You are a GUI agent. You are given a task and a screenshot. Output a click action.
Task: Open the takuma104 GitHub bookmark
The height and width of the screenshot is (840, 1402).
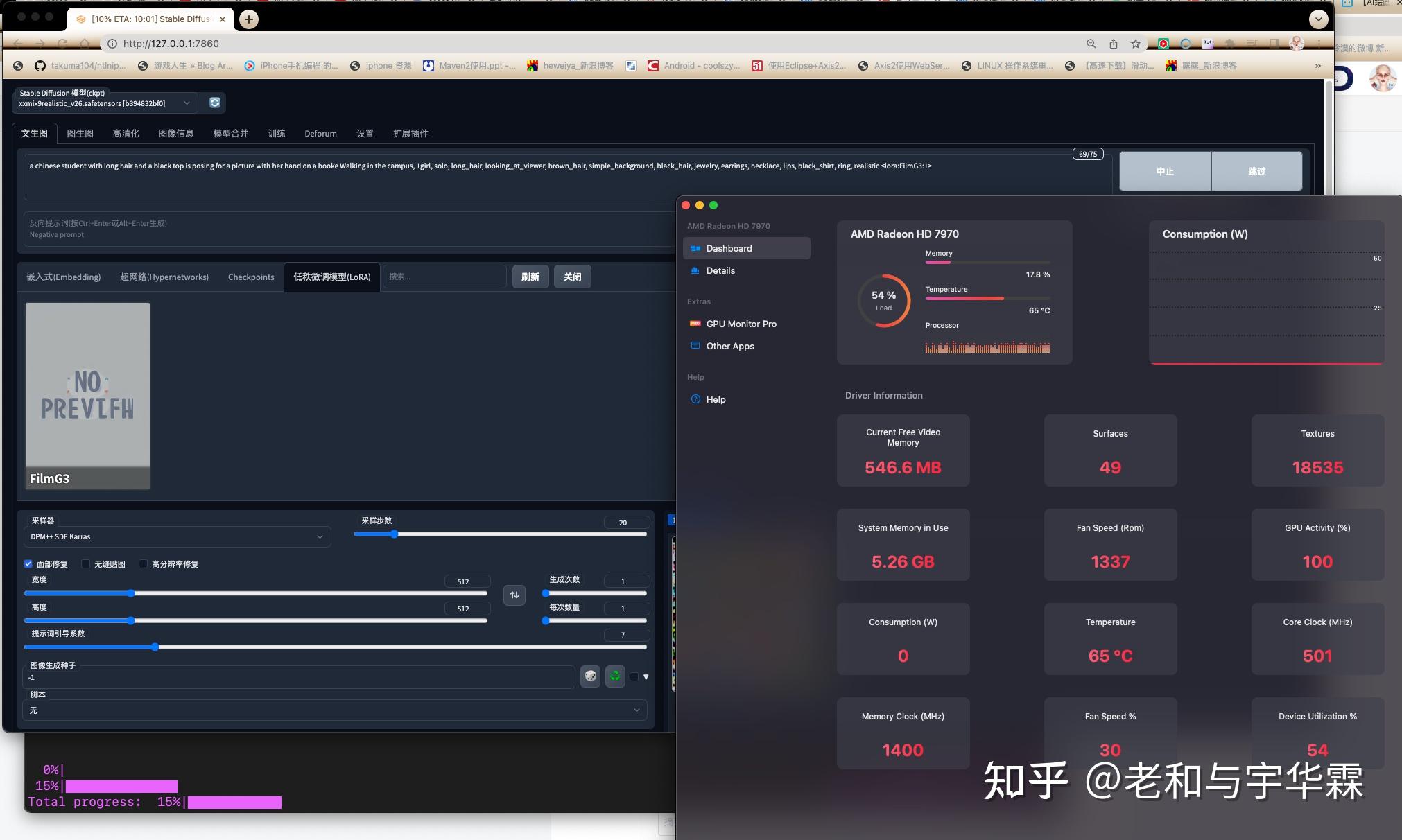(80, 66)
